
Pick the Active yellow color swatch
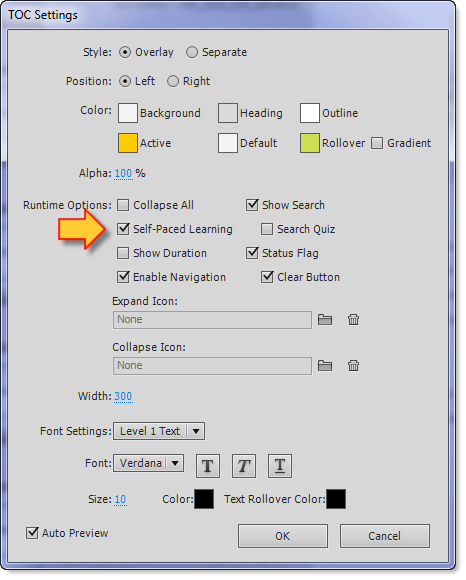(x=128, y=143)
